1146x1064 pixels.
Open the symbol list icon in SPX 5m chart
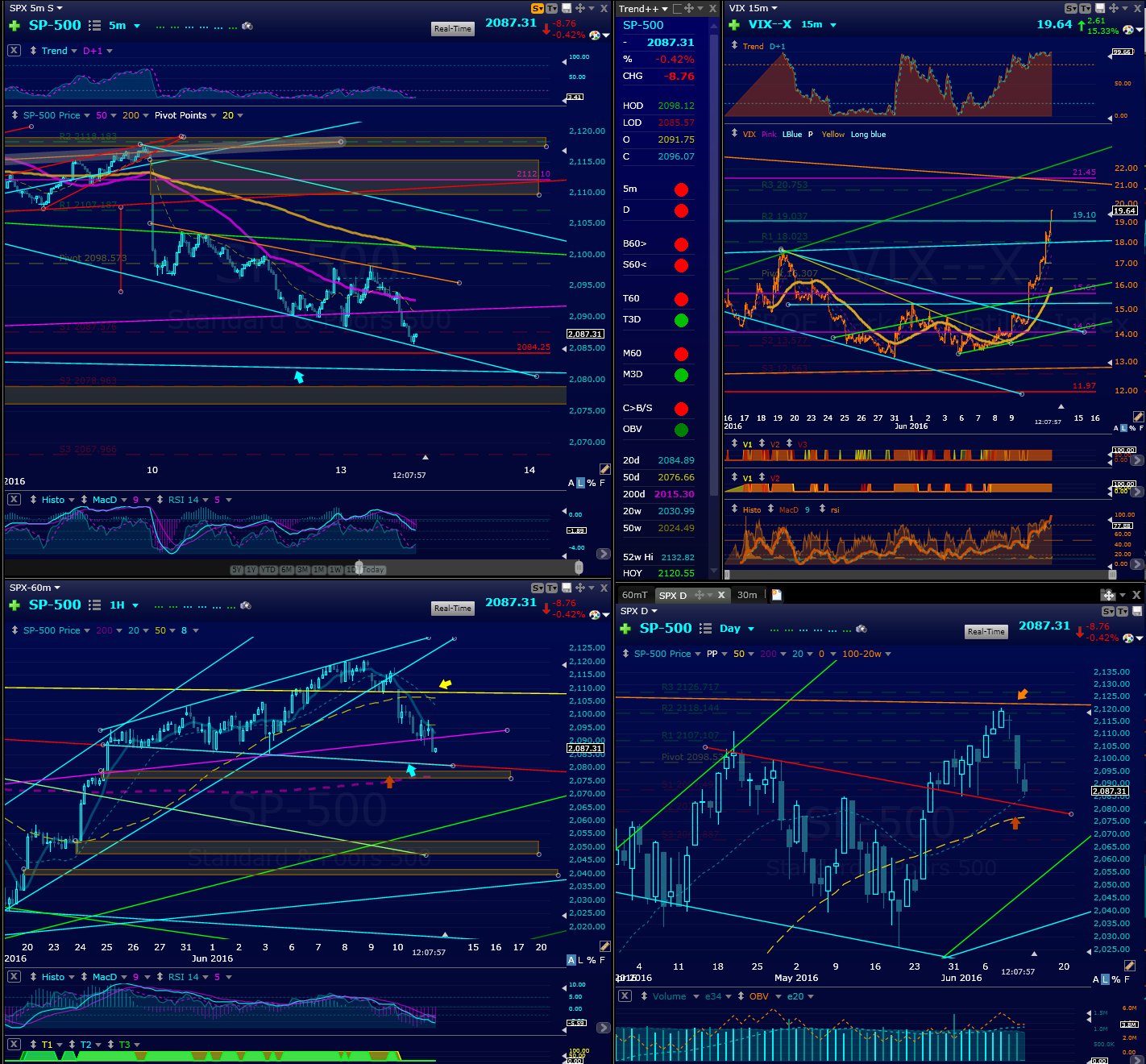click(94, 26)
